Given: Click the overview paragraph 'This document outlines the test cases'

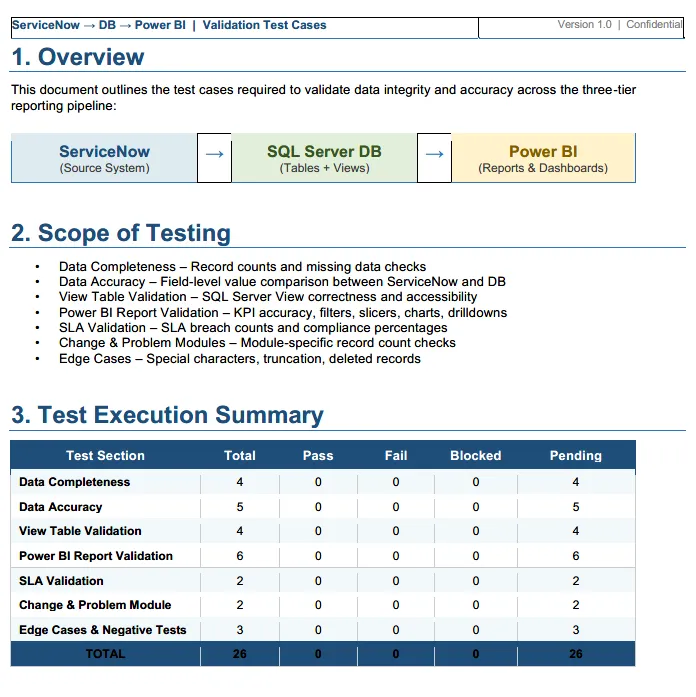Looking at the screenshot, I should point(323,98).
